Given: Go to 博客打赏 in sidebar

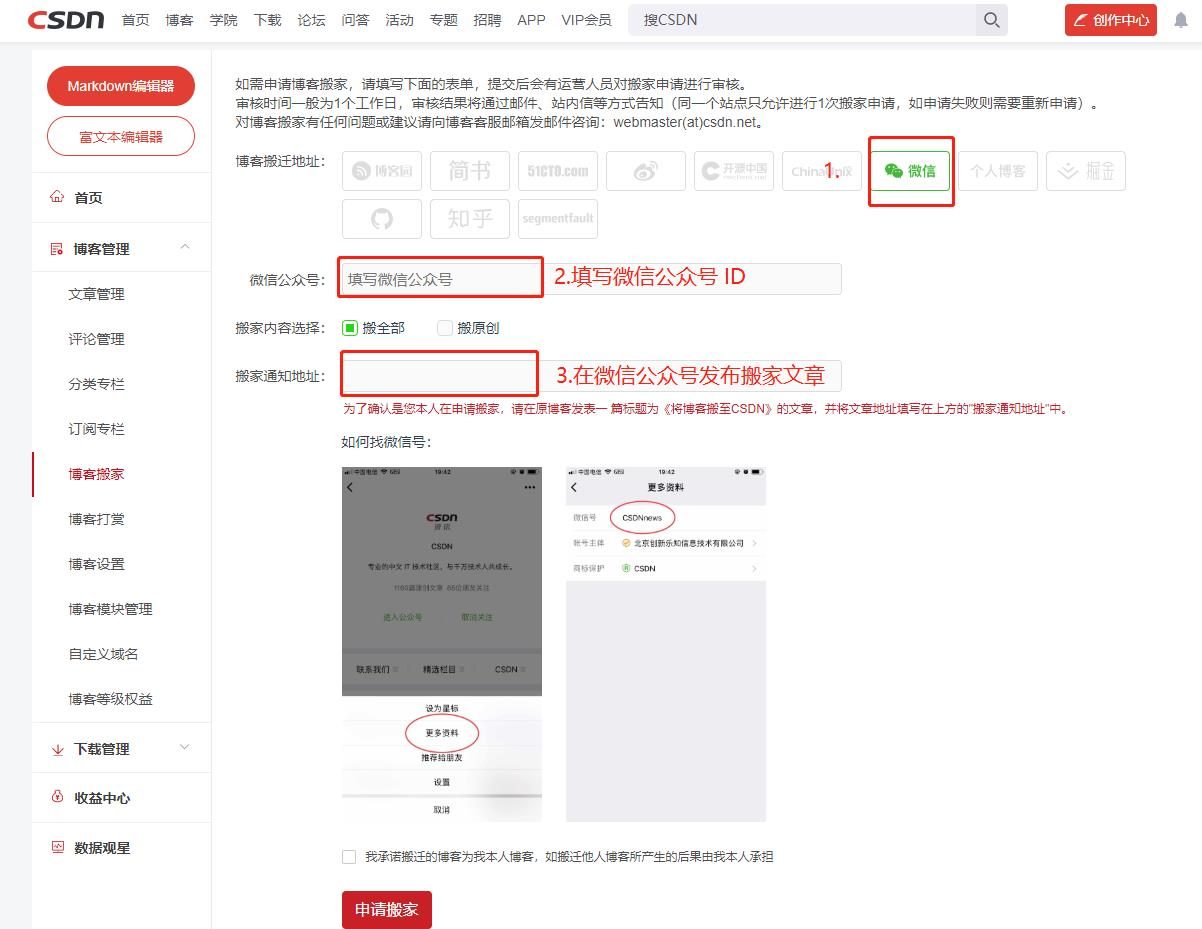Looking at the screenshot, I should pyautogui.click(x=97, y=519).
